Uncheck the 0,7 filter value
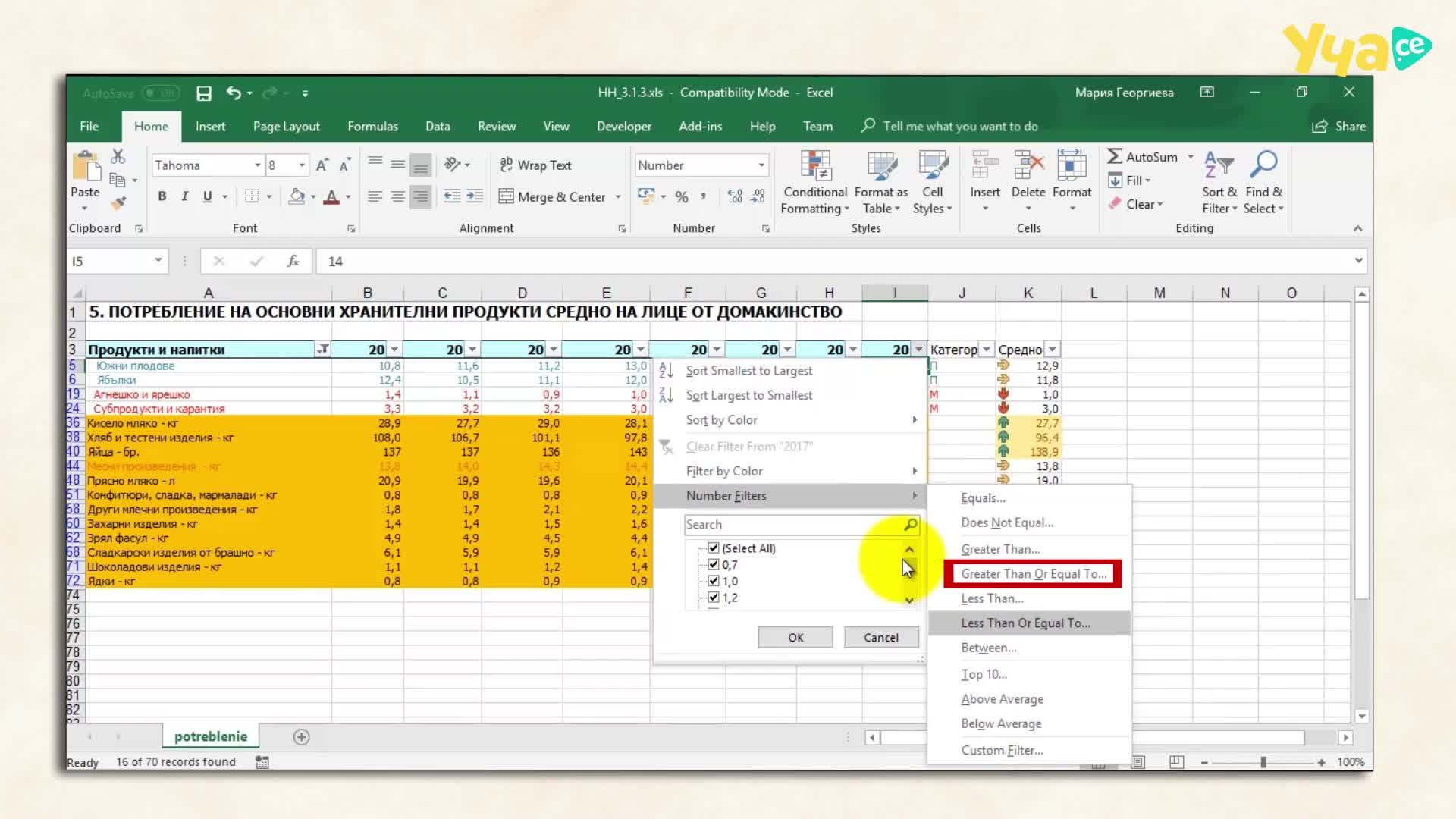Image resolution: width=1456 pixels, height=819 pixels. (714, 564)
